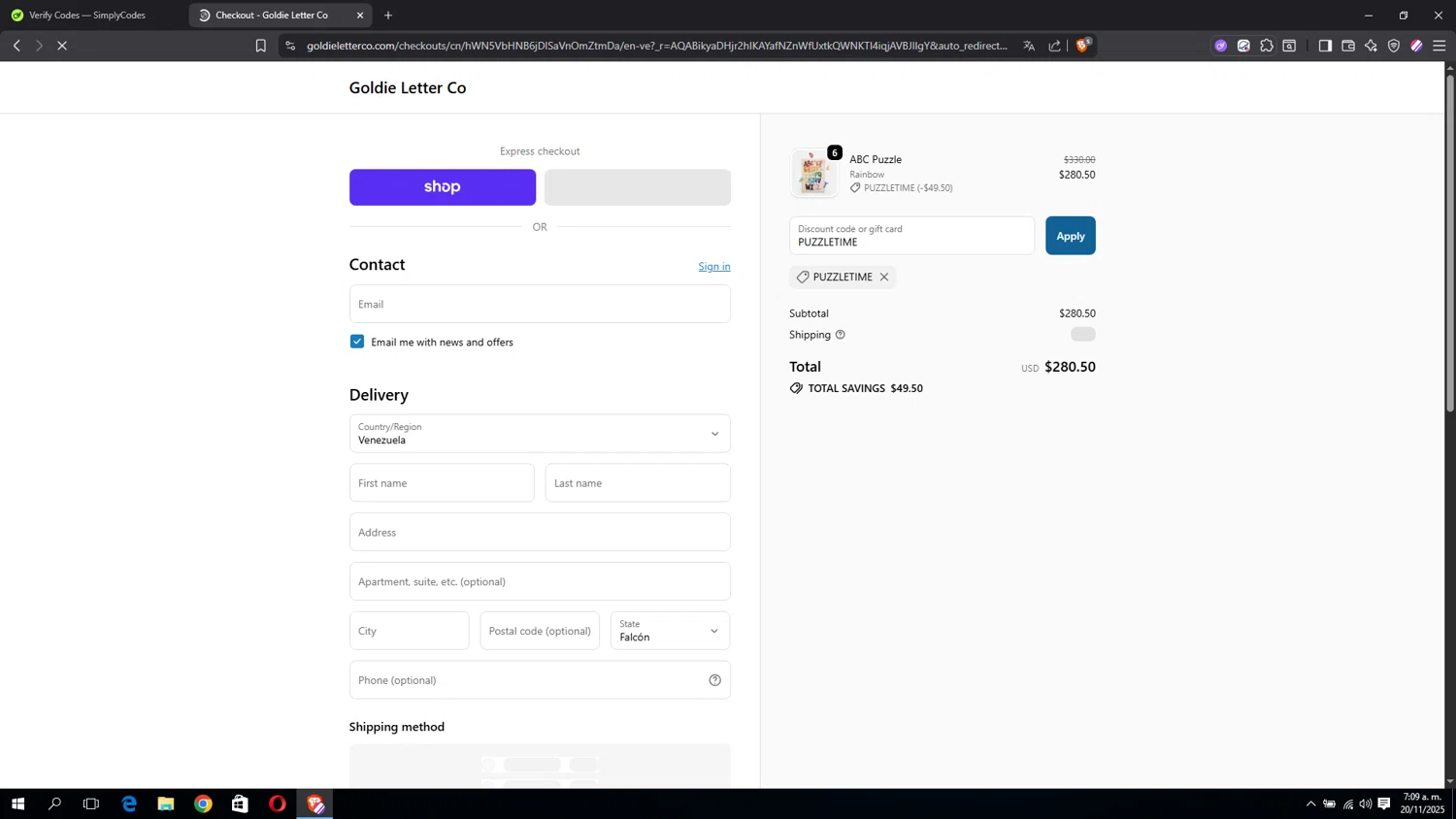Focus the Address field

[540, 533]
